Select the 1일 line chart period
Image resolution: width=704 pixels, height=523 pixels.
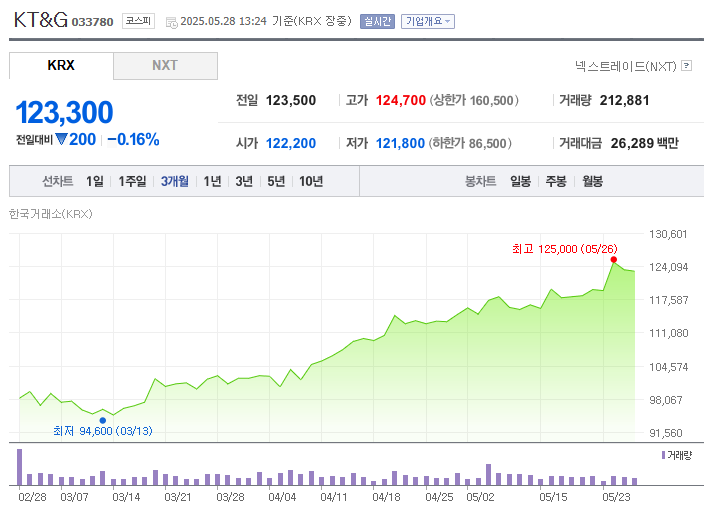95,181
